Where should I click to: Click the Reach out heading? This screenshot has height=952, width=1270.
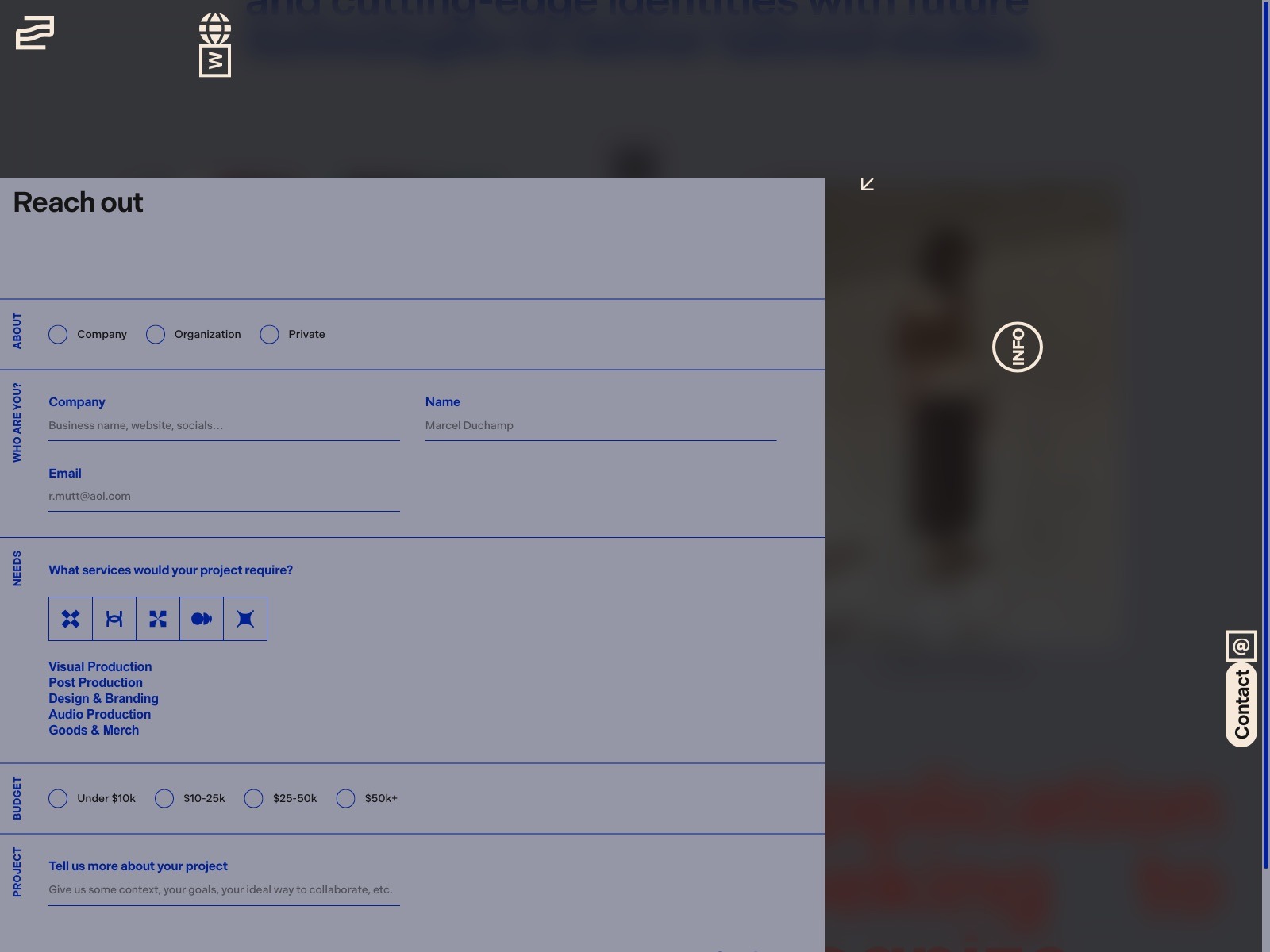pos(78,202)
